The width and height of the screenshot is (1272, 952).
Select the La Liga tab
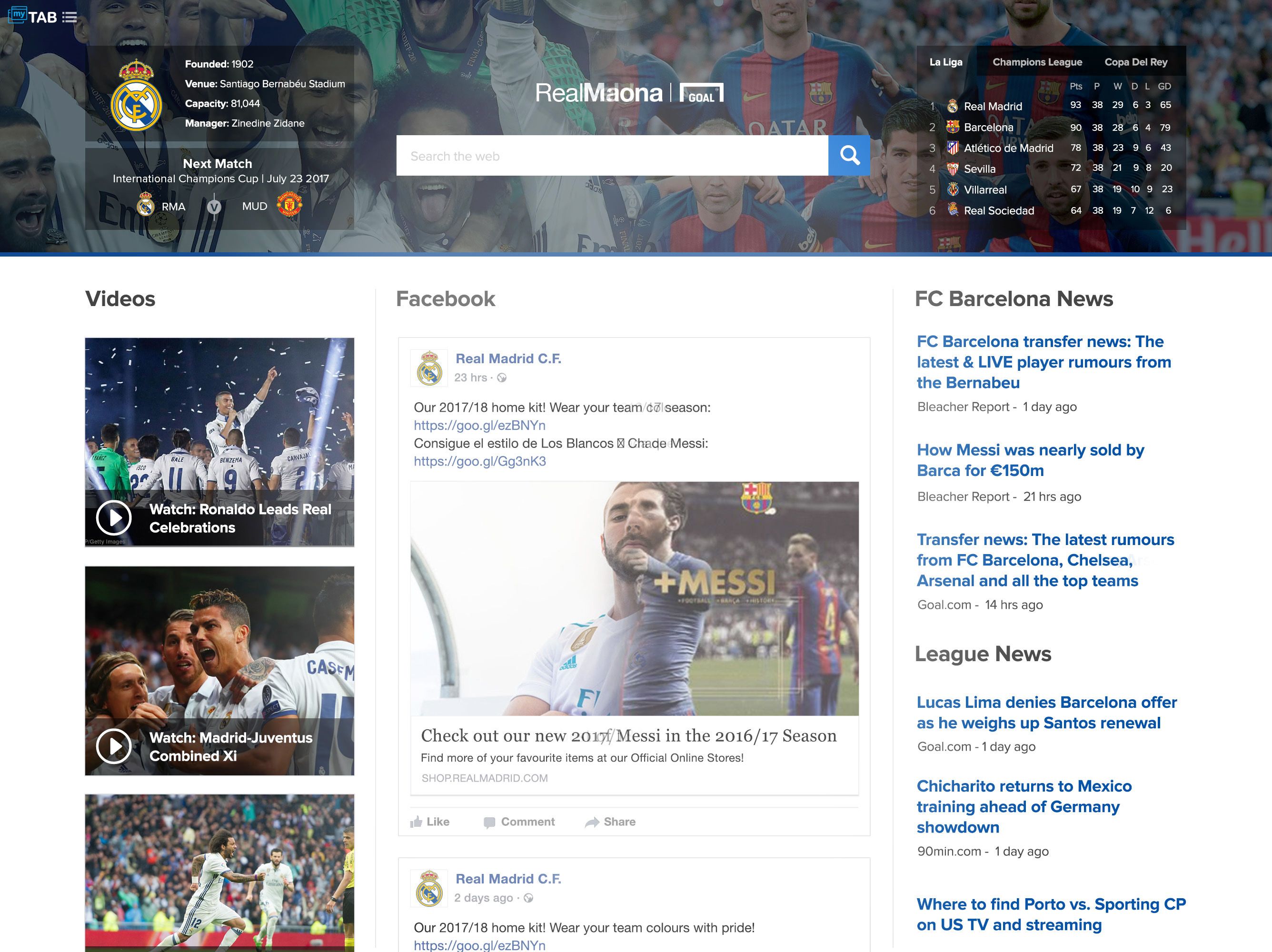(946, 62)
